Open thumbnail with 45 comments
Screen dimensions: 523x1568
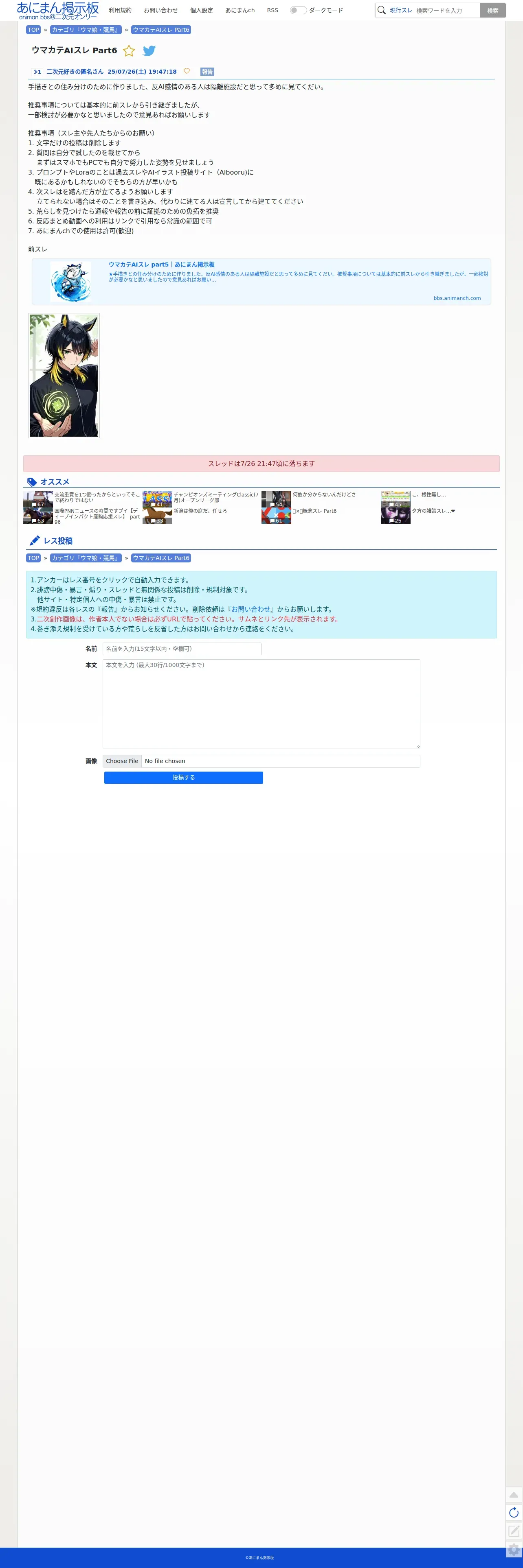click(396, 500)
